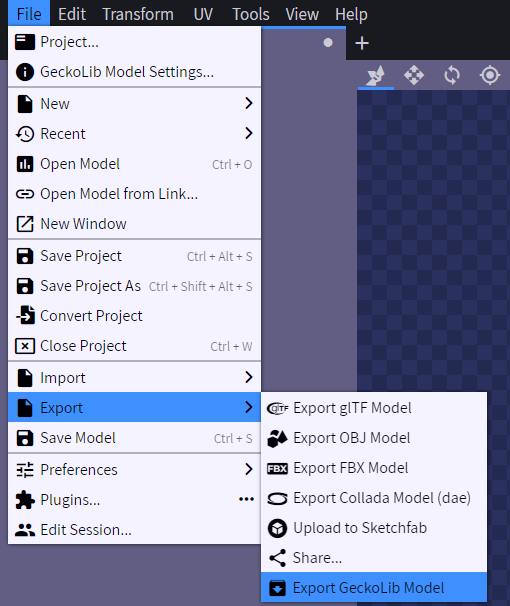The image size is (510, 606).
Task: Add a new tab with plus button
Action: coord(362,43)
